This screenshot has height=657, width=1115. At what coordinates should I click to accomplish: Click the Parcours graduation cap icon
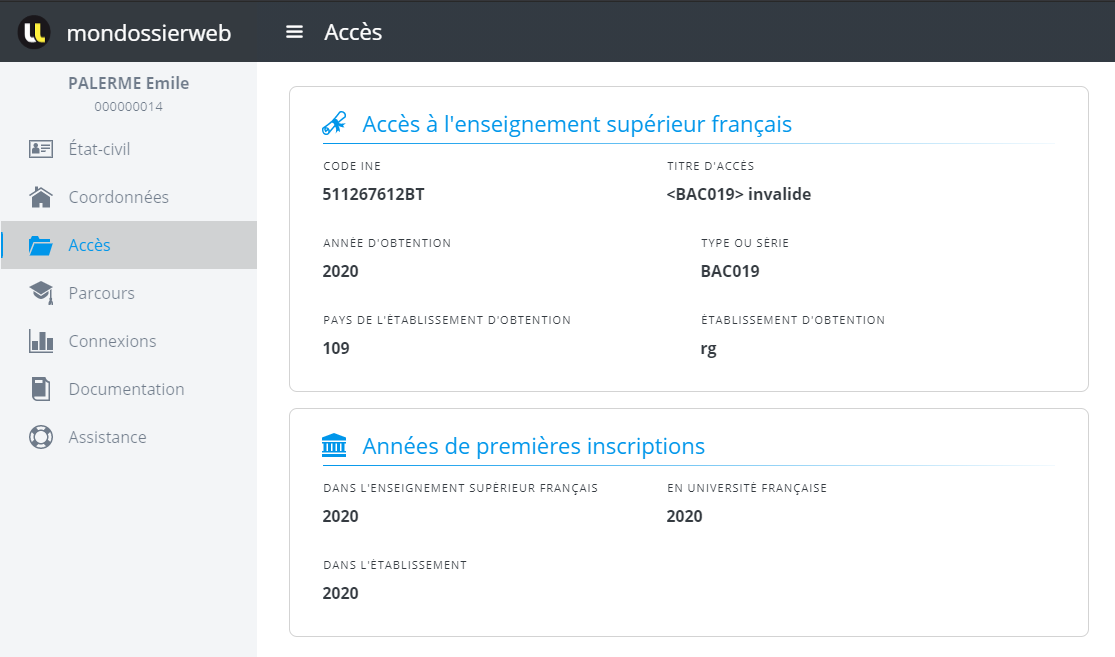tap(41, 293)
